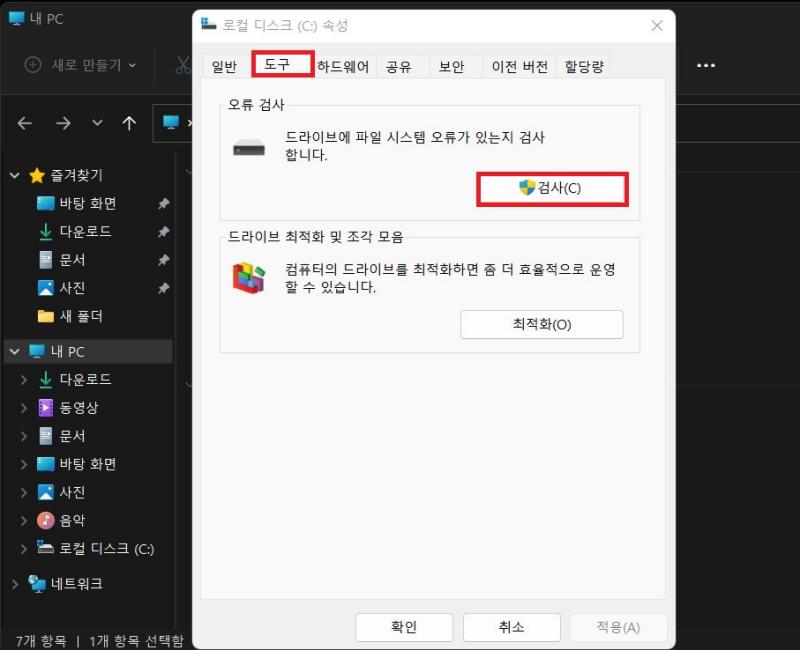
Task: Open 바탕 화면 under 즐겨찾기
Action: [88, 204]
